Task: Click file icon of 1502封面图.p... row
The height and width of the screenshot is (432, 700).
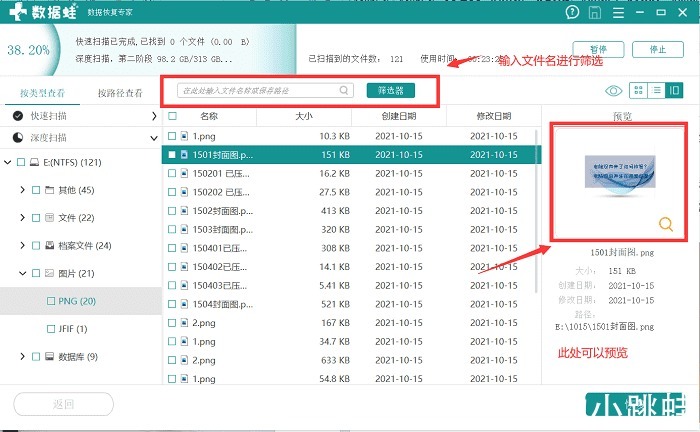Action: [x=184, y=211]
